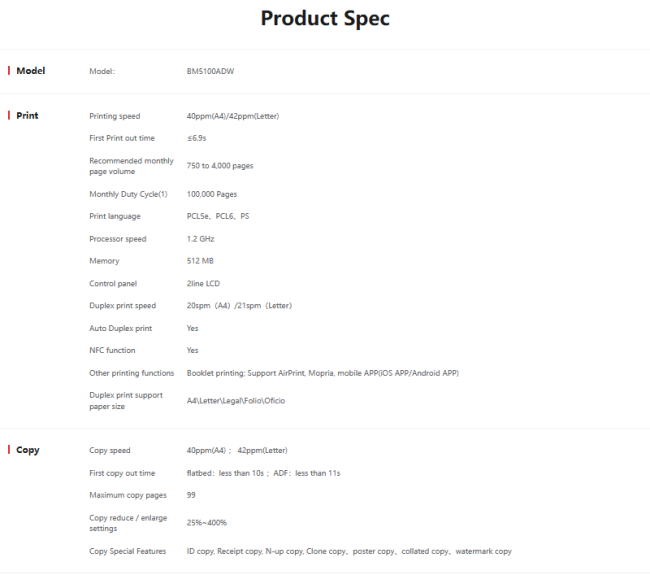The image size is (650, 575).
Task: Click the Monthly Duty Cycle(1) label
Action: pos(128,194)
